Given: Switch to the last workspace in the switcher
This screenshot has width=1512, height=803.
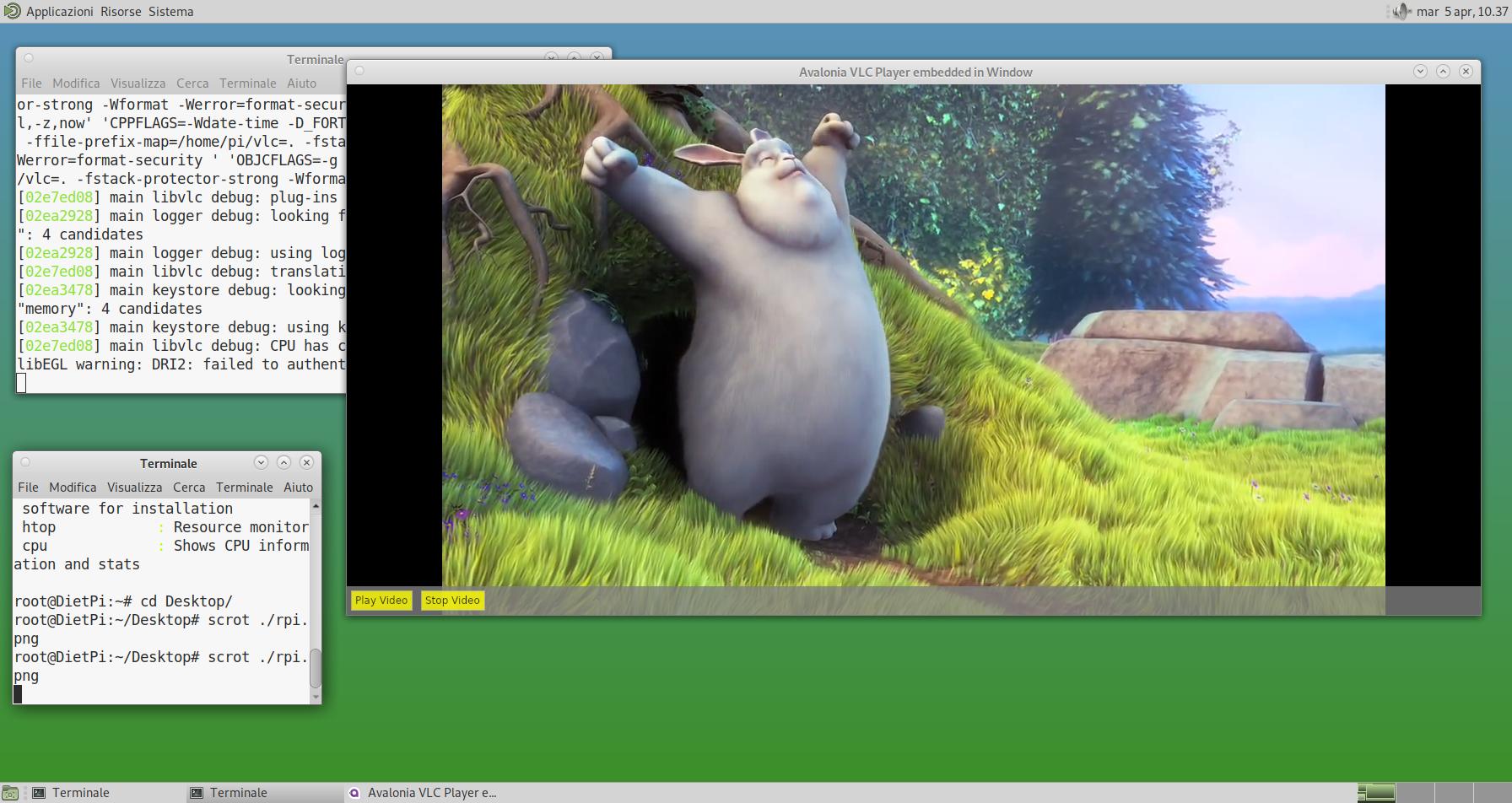Looking at the screenshot, I should (1492, 793).
